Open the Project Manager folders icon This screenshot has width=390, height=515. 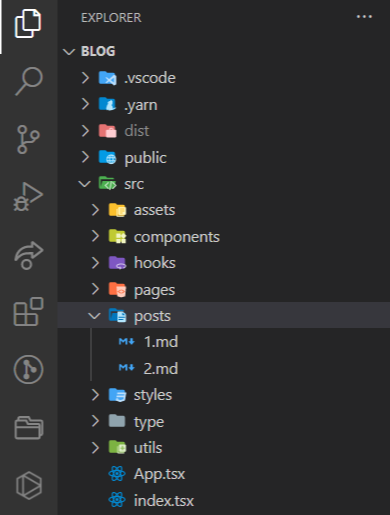(29, 427)
